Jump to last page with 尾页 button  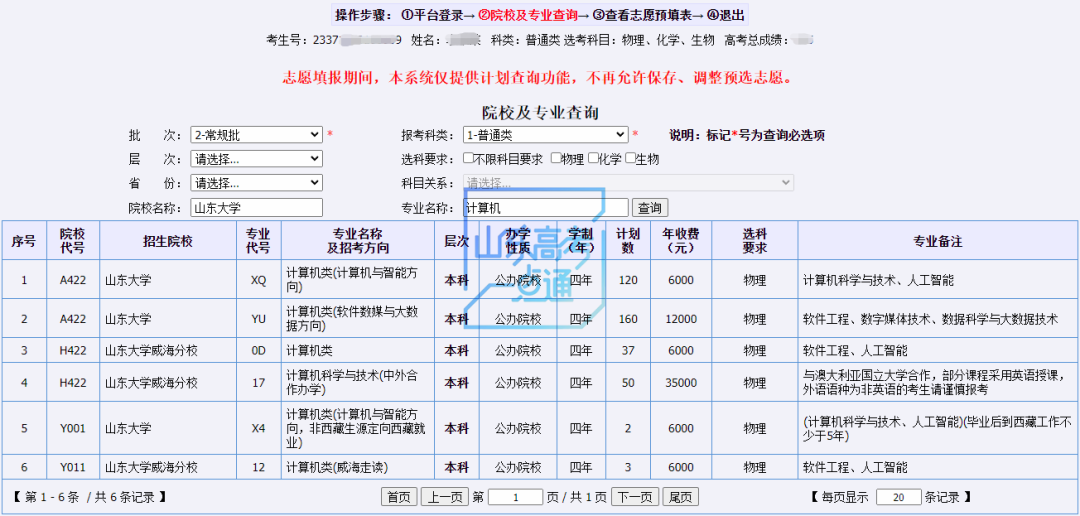click(x=681, y=497)
